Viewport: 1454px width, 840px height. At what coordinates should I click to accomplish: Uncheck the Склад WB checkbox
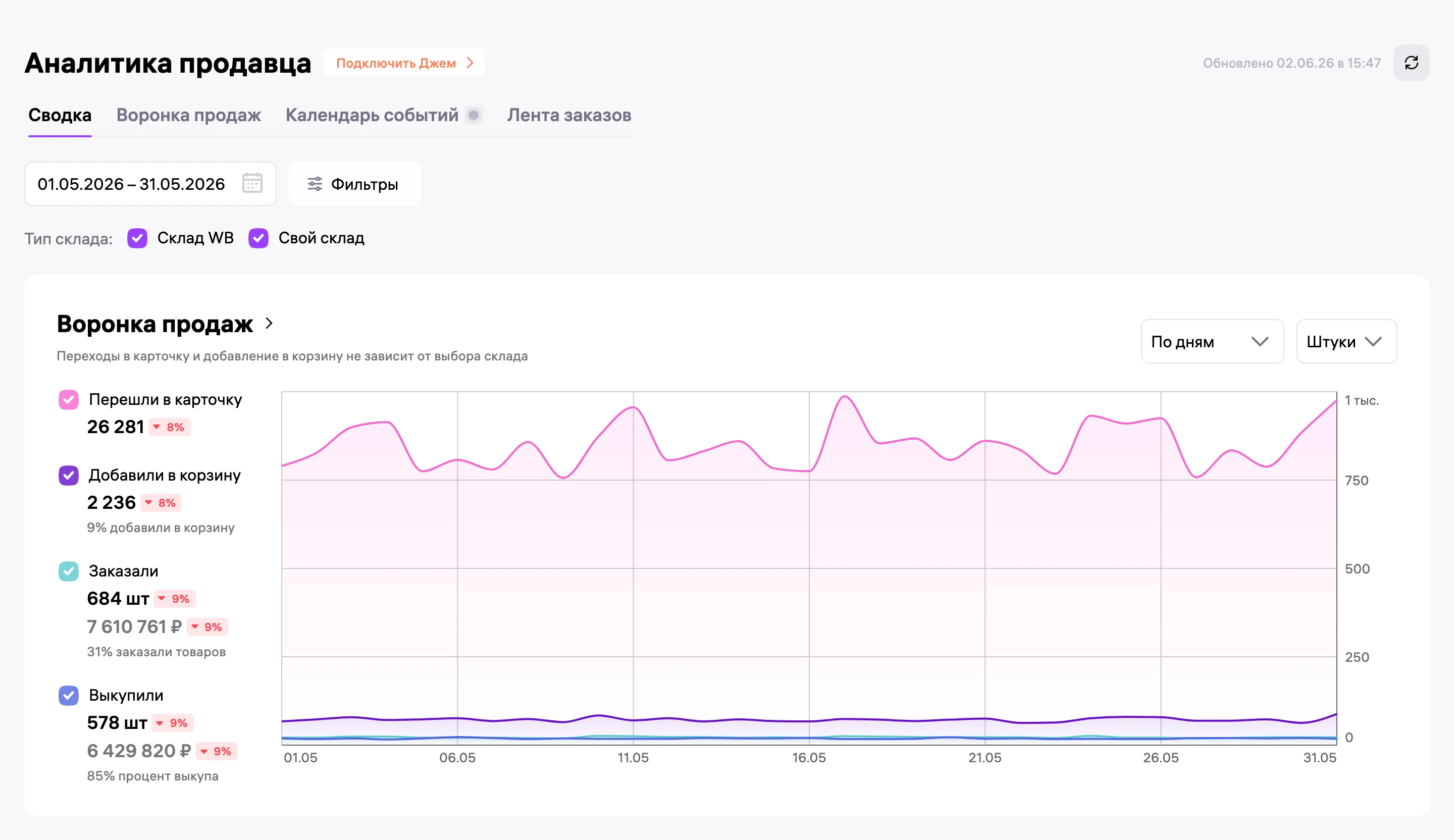tap(137, 238)
